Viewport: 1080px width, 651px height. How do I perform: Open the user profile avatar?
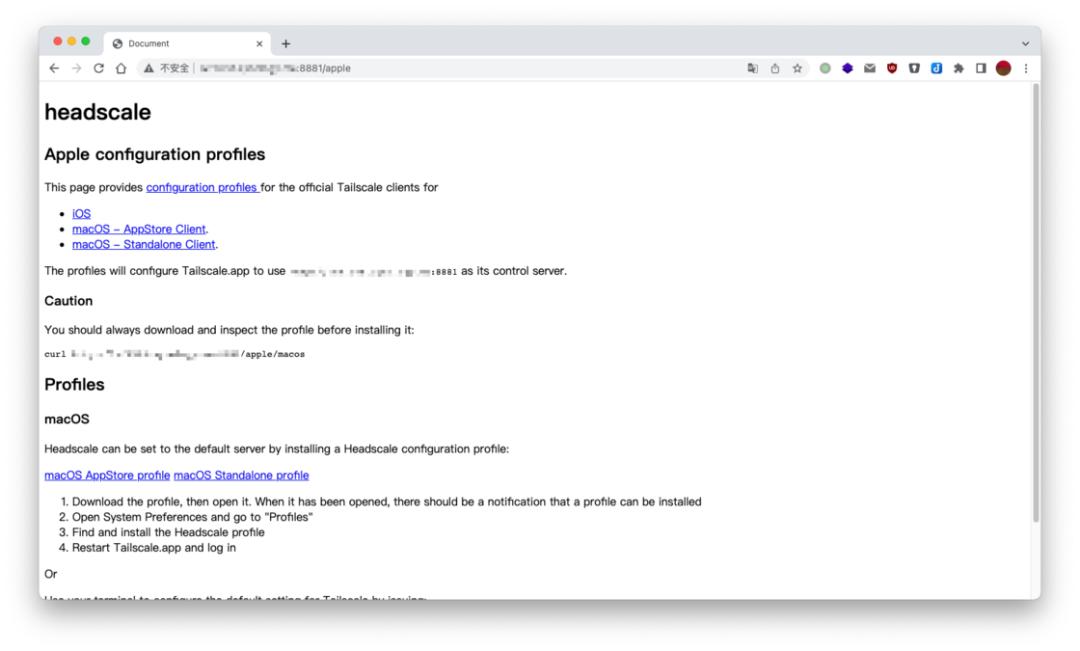pos(1004,68)
